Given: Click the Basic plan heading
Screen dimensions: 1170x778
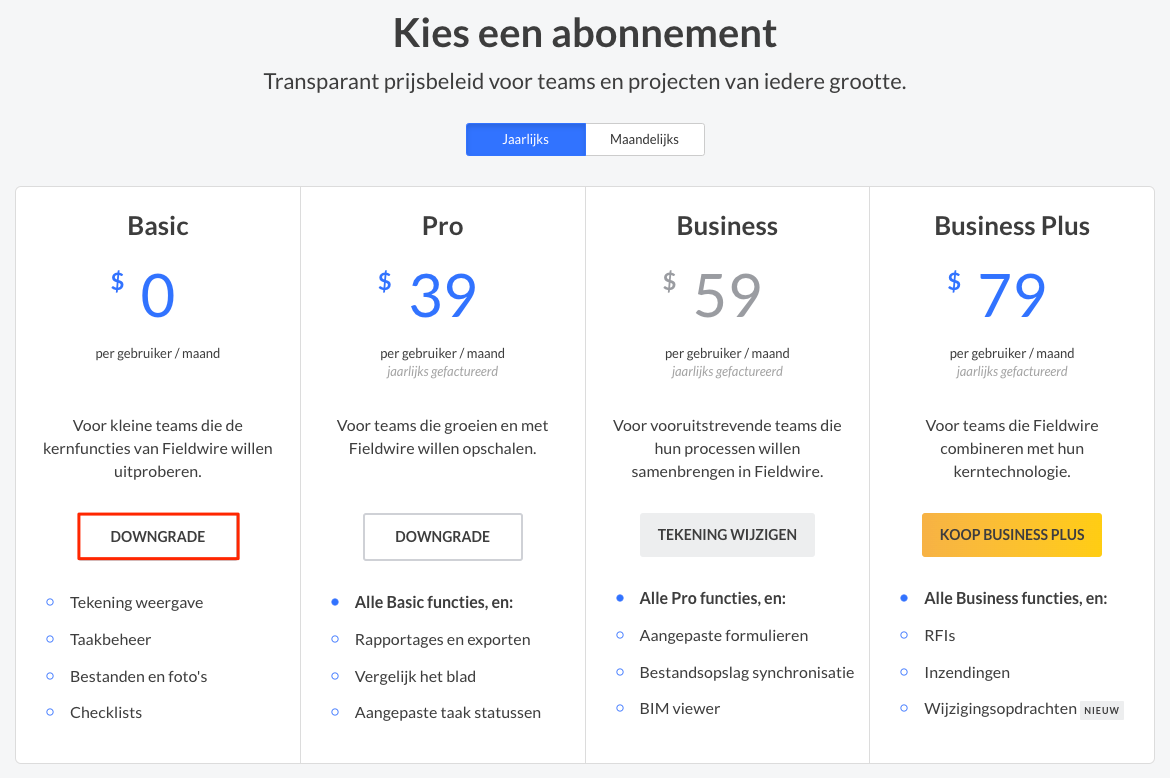Looking at the screenshot, I should point(158,226).
